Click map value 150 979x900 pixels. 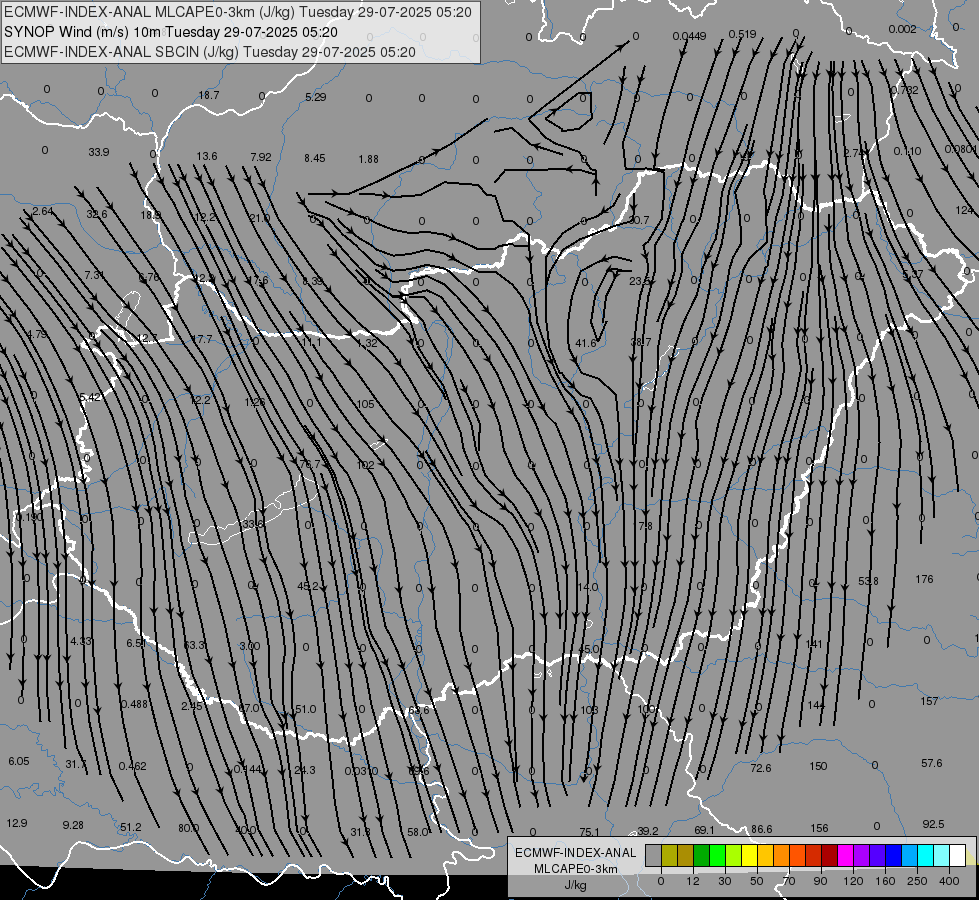tap(818, 766)
